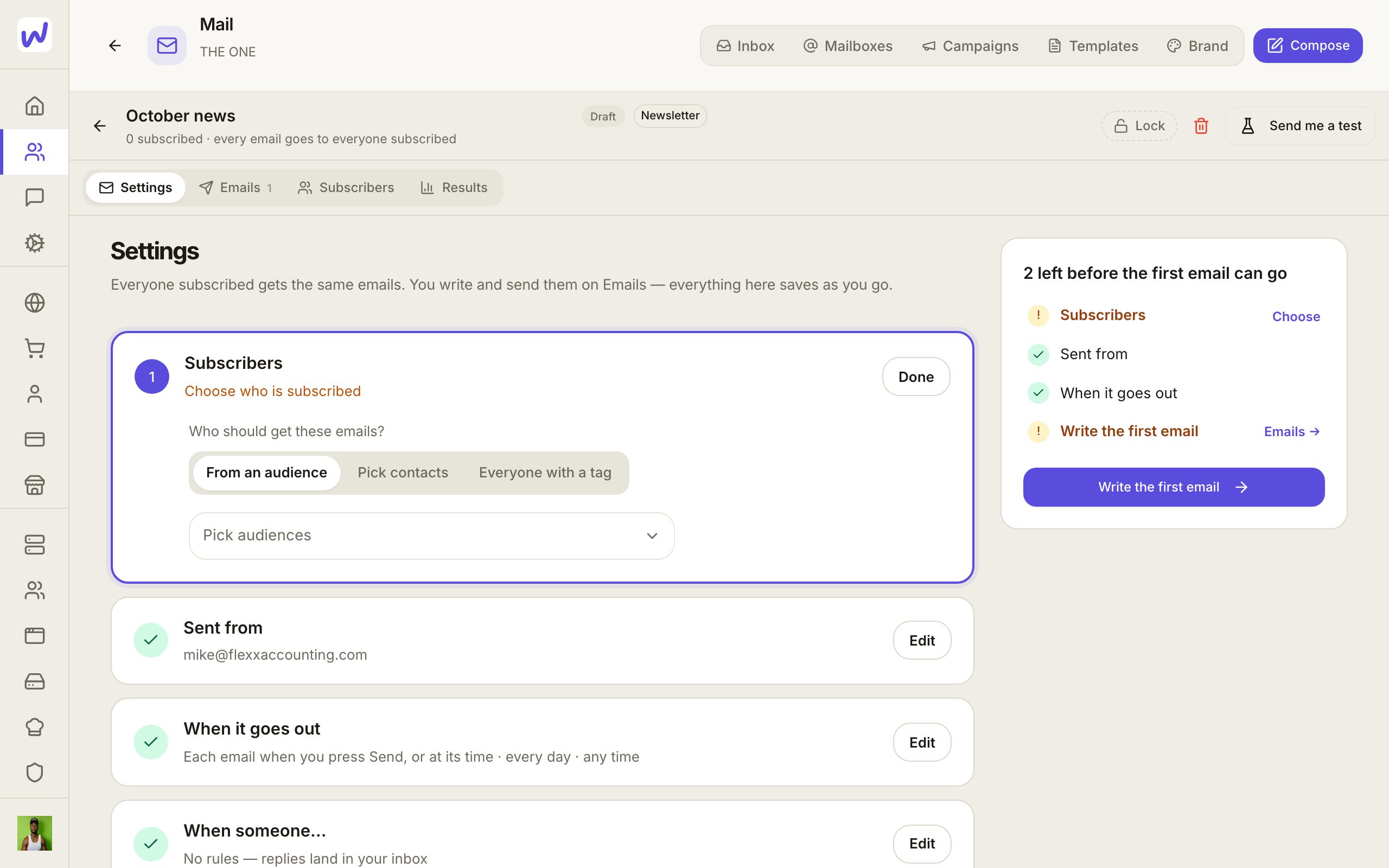
Task: Open the globe icon in sidebar
Action: (34, 303)
